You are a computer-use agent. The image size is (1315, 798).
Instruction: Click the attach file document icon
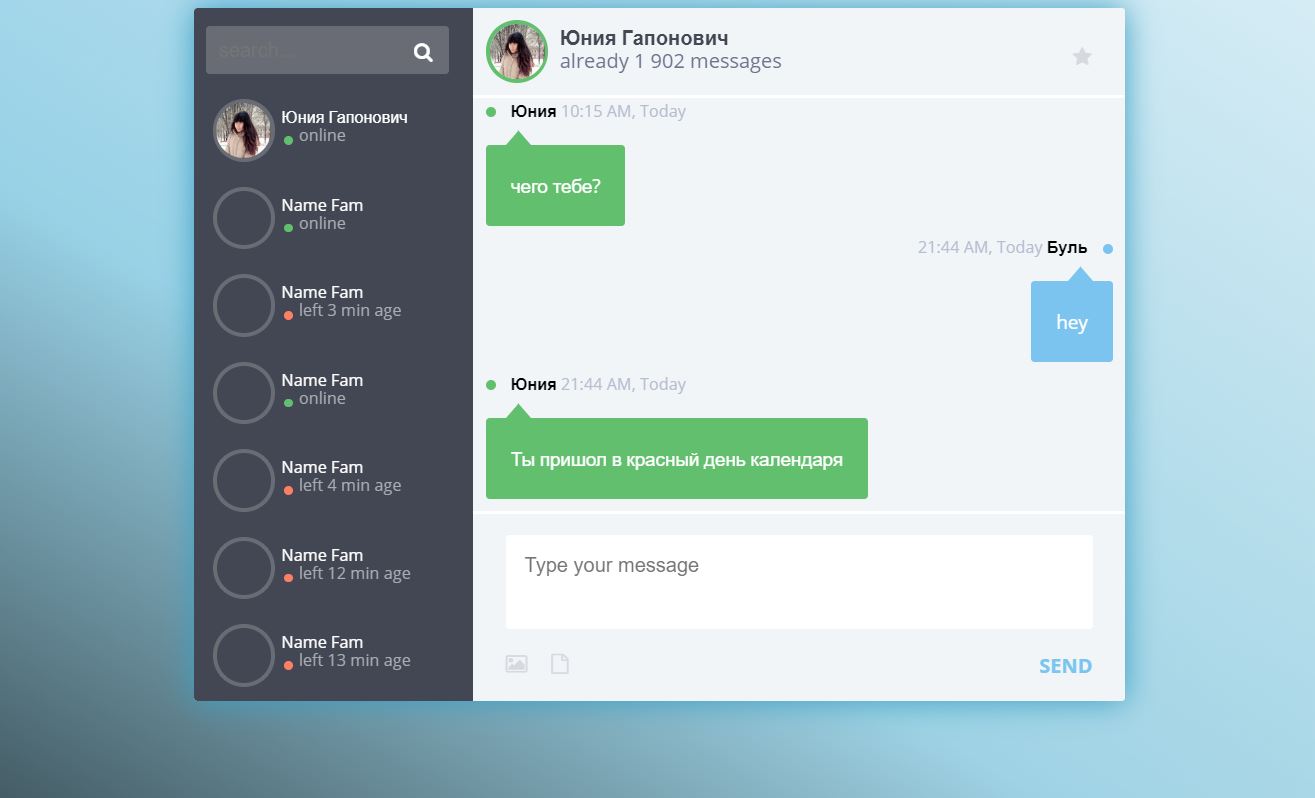click(x=560, y=664)
